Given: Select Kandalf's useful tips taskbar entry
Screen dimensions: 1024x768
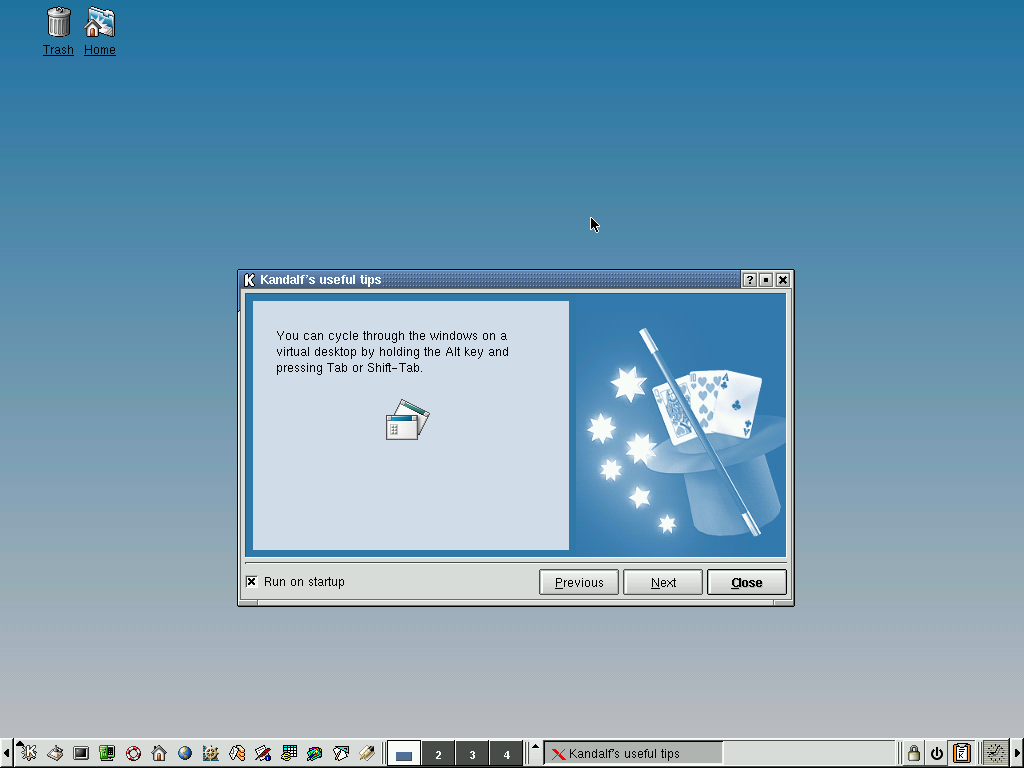Looking at the screenshot, I should 633,753.
